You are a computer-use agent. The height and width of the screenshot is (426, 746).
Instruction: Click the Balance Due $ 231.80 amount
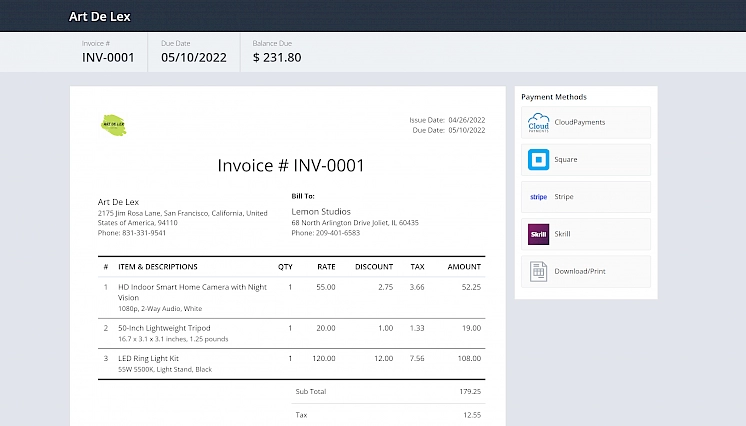276,57
